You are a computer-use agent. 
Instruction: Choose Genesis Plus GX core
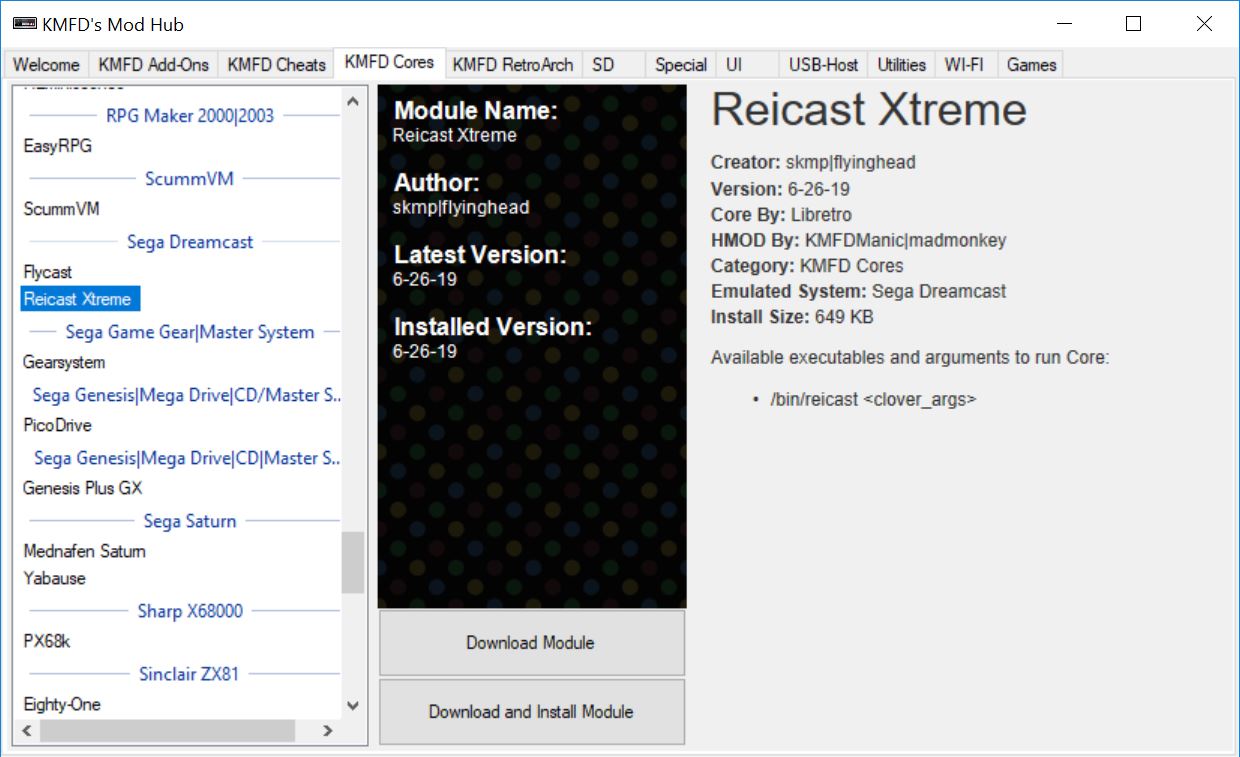[x=82, y=488]
